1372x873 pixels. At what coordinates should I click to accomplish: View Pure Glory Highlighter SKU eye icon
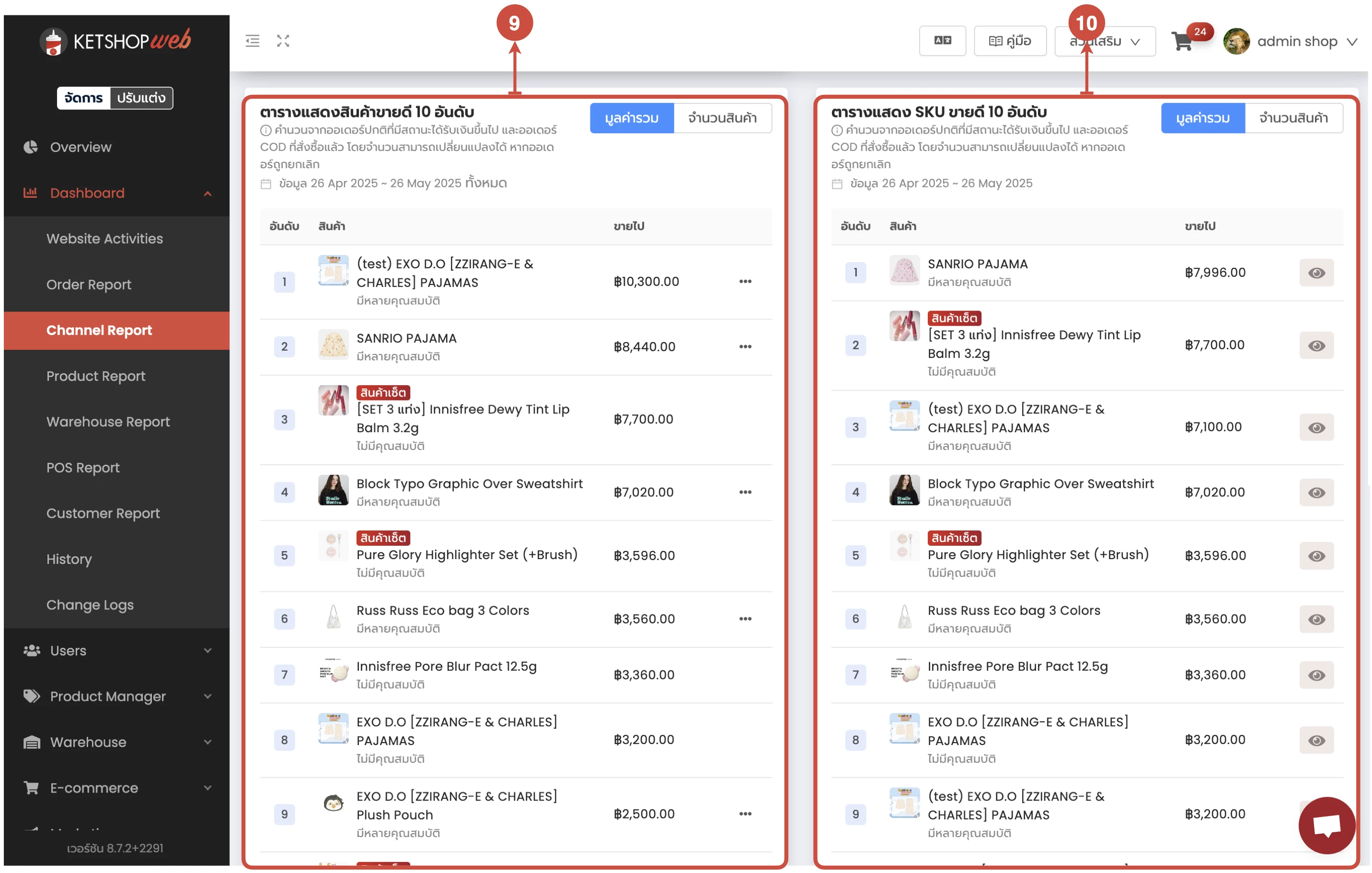1316,556
